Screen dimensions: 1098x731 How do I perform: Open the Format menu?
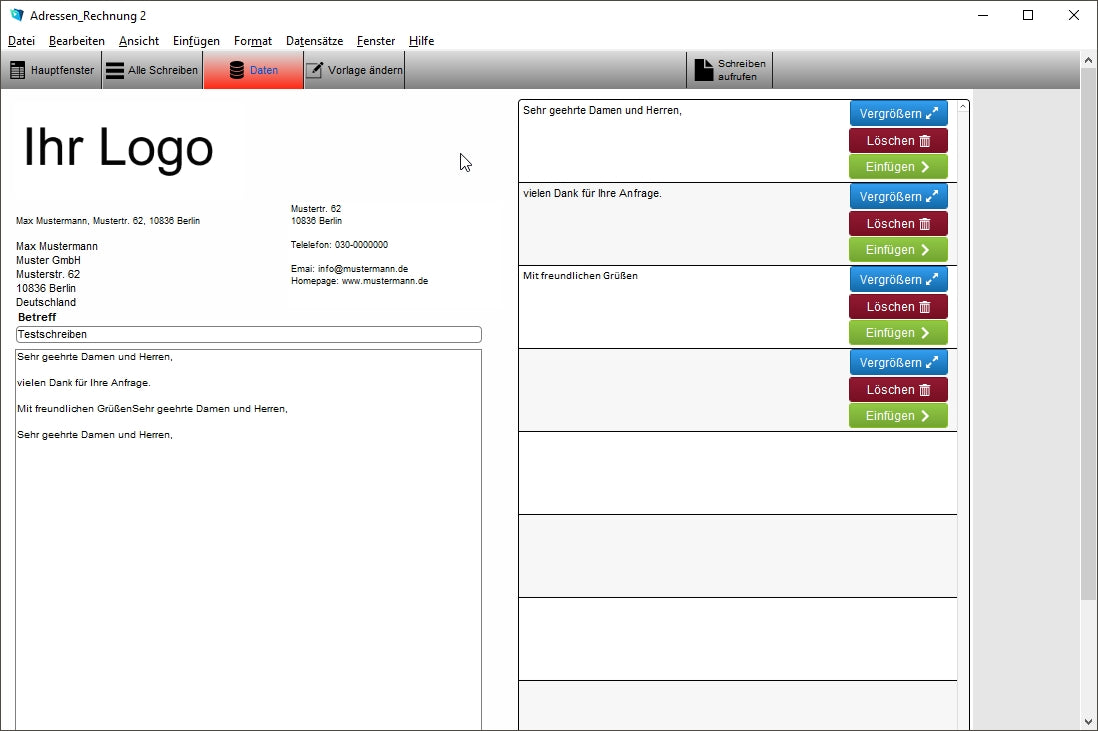(x=253, y=41)
